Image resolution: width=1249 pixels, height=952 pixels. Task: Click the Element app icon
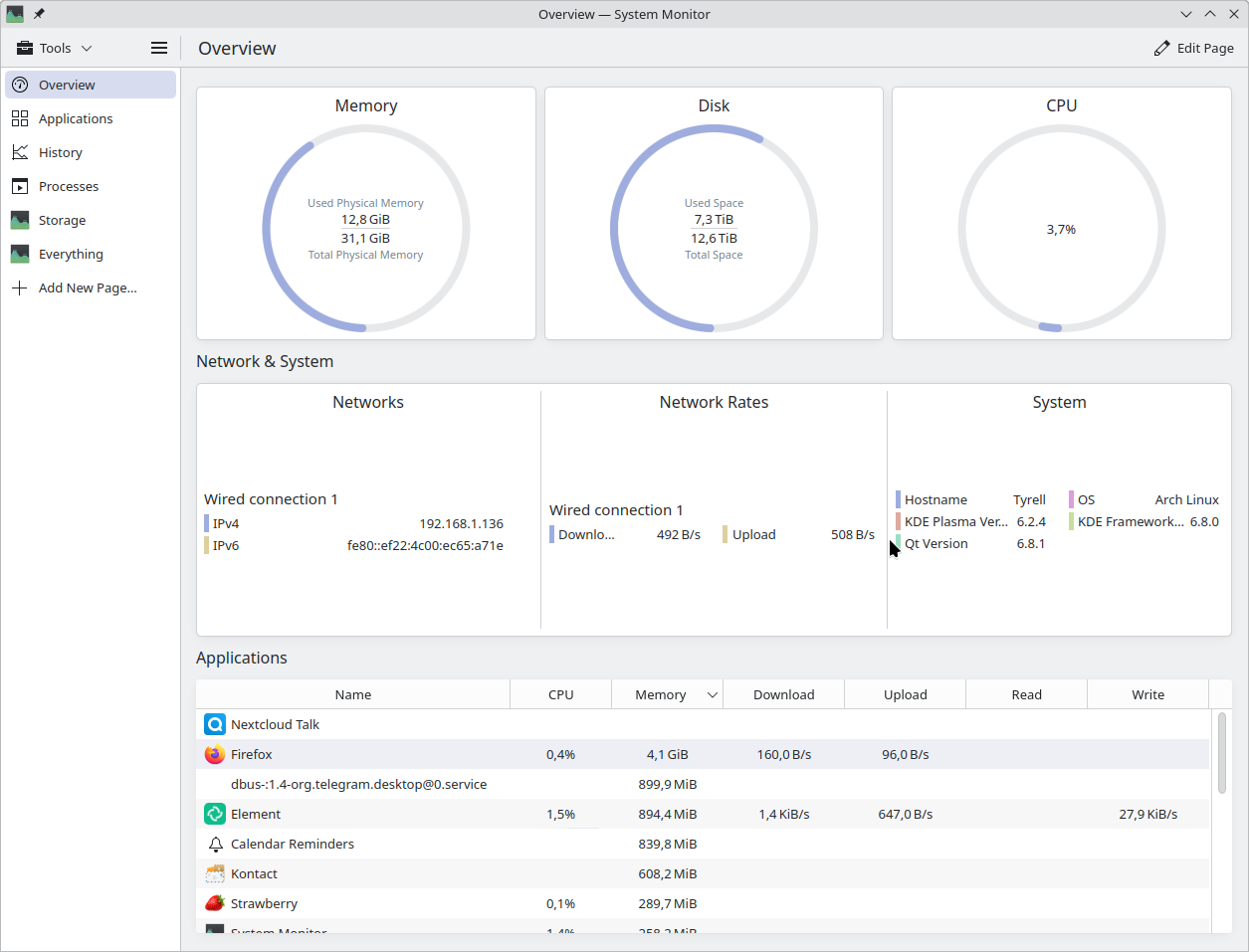(215, 814)
